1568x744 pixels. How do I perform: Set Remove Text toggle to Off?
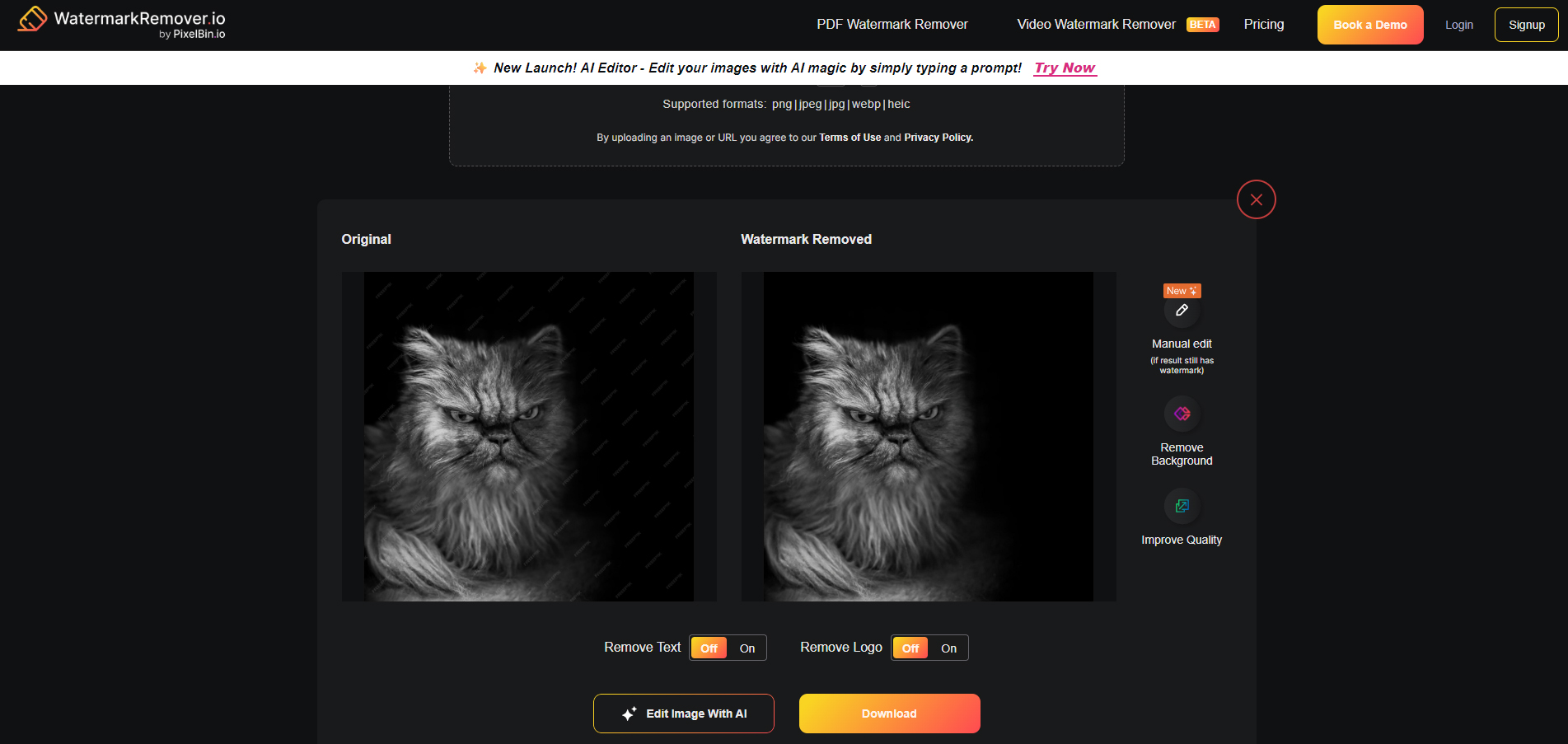point(709,648)
